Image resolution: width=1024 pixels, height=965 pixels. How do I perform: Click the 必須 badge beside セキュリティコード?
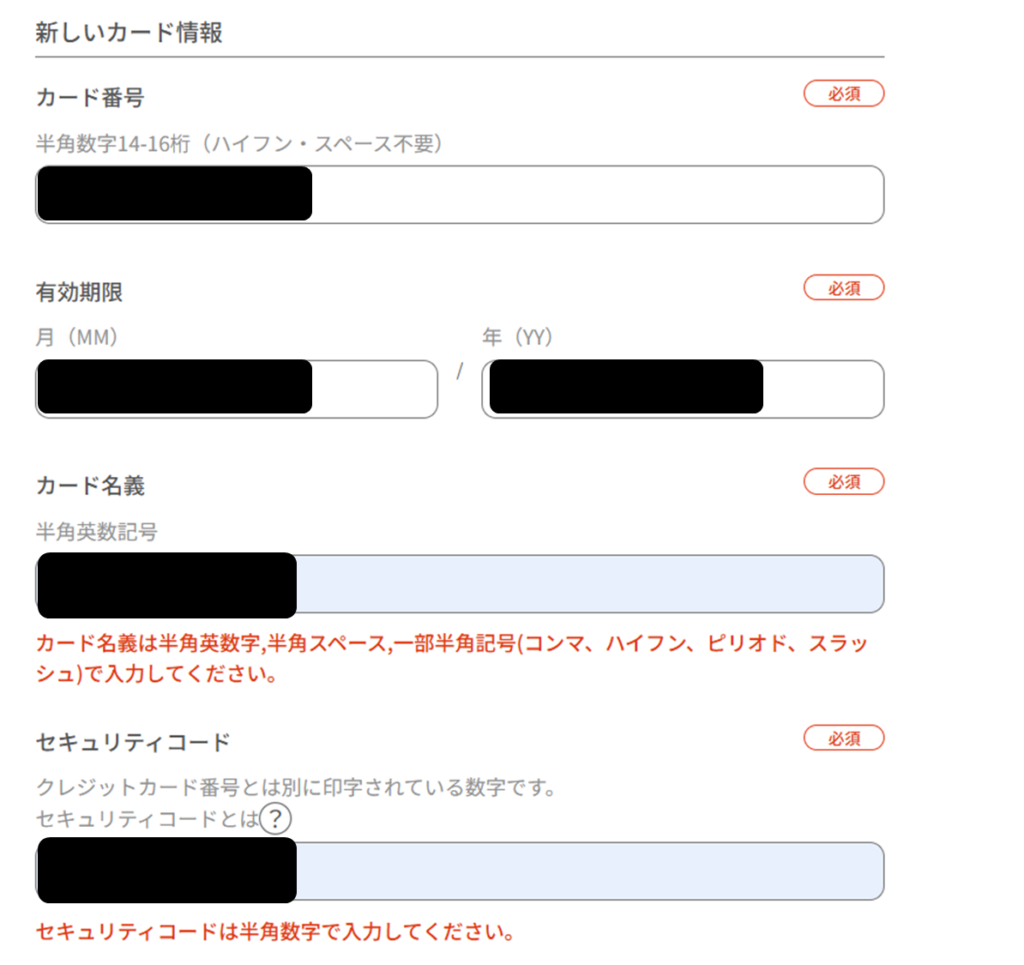(843, 739)
